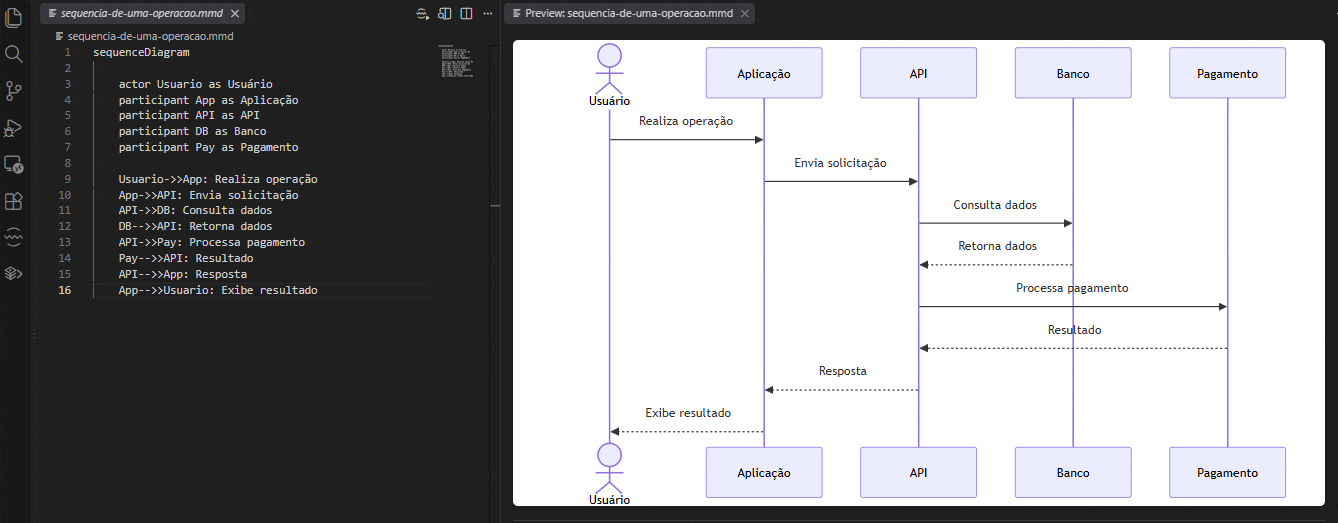Click line 9 'Usuario->>App: Realiza operação'
Viewport: 1338px width, 523px height.
click(218, 179)
